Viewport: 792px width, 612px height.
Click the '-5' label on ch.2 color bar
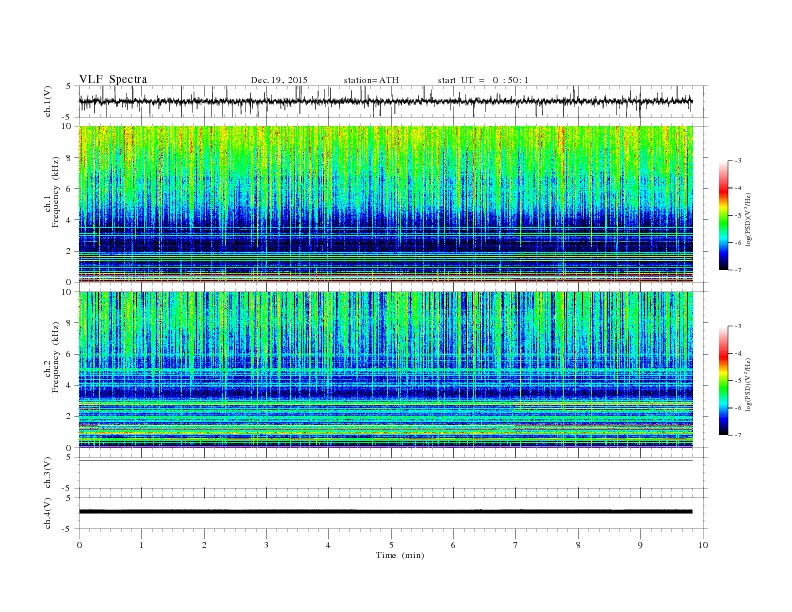(x=737, y=380)
